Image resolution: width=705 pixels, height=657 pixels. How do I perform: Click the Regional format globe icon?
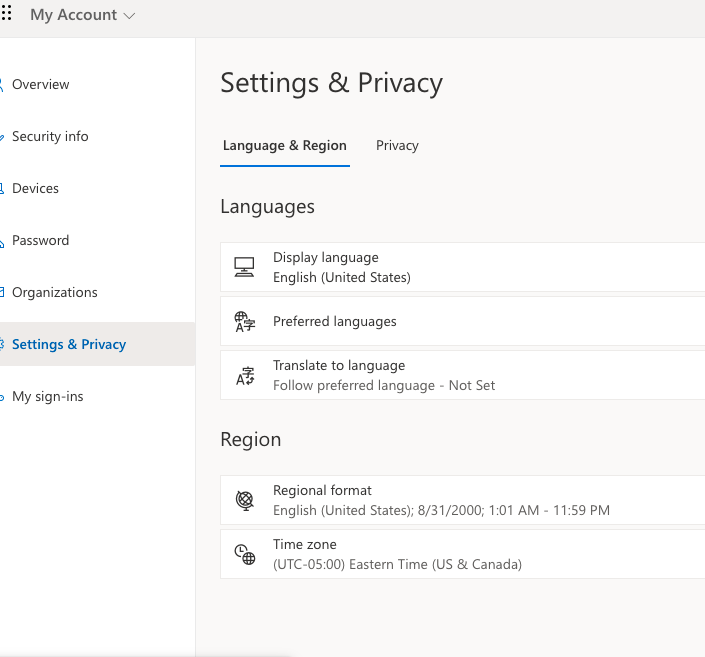tap(244, 500)
